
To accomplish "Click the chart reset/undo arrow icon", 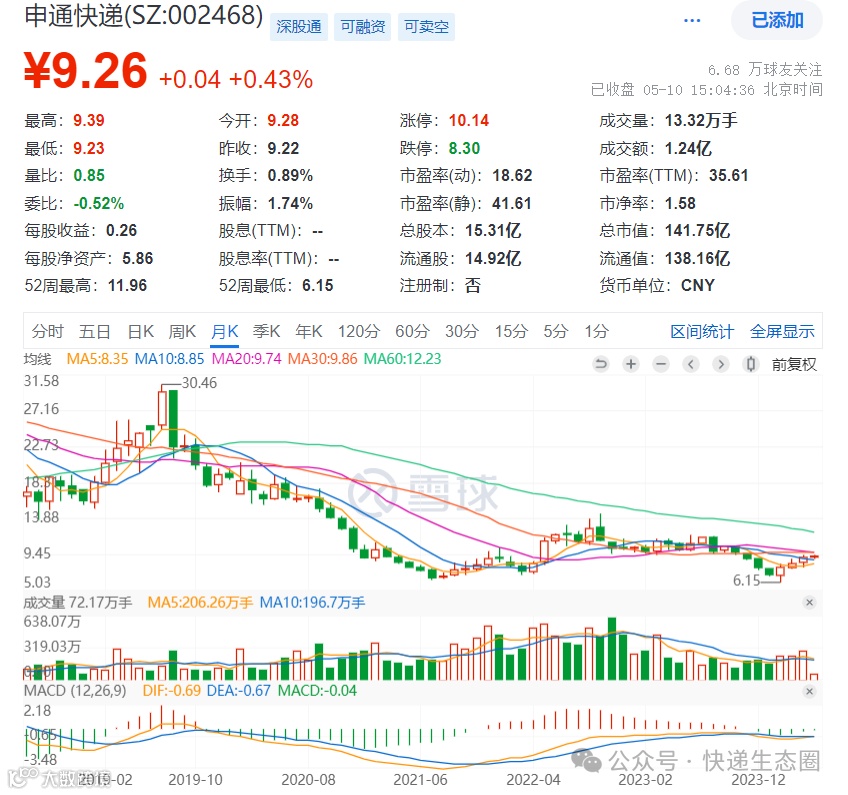I will (600, 364).
